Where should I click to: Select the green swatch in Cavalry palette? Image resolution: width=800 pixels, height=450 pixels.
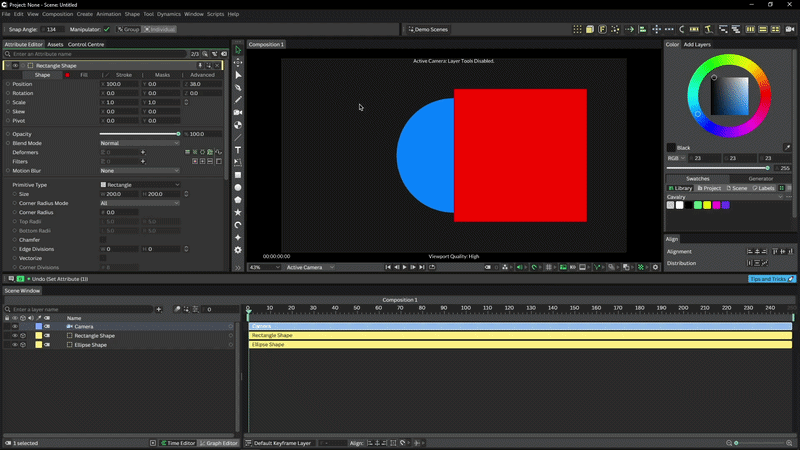[x=697, y=205]
